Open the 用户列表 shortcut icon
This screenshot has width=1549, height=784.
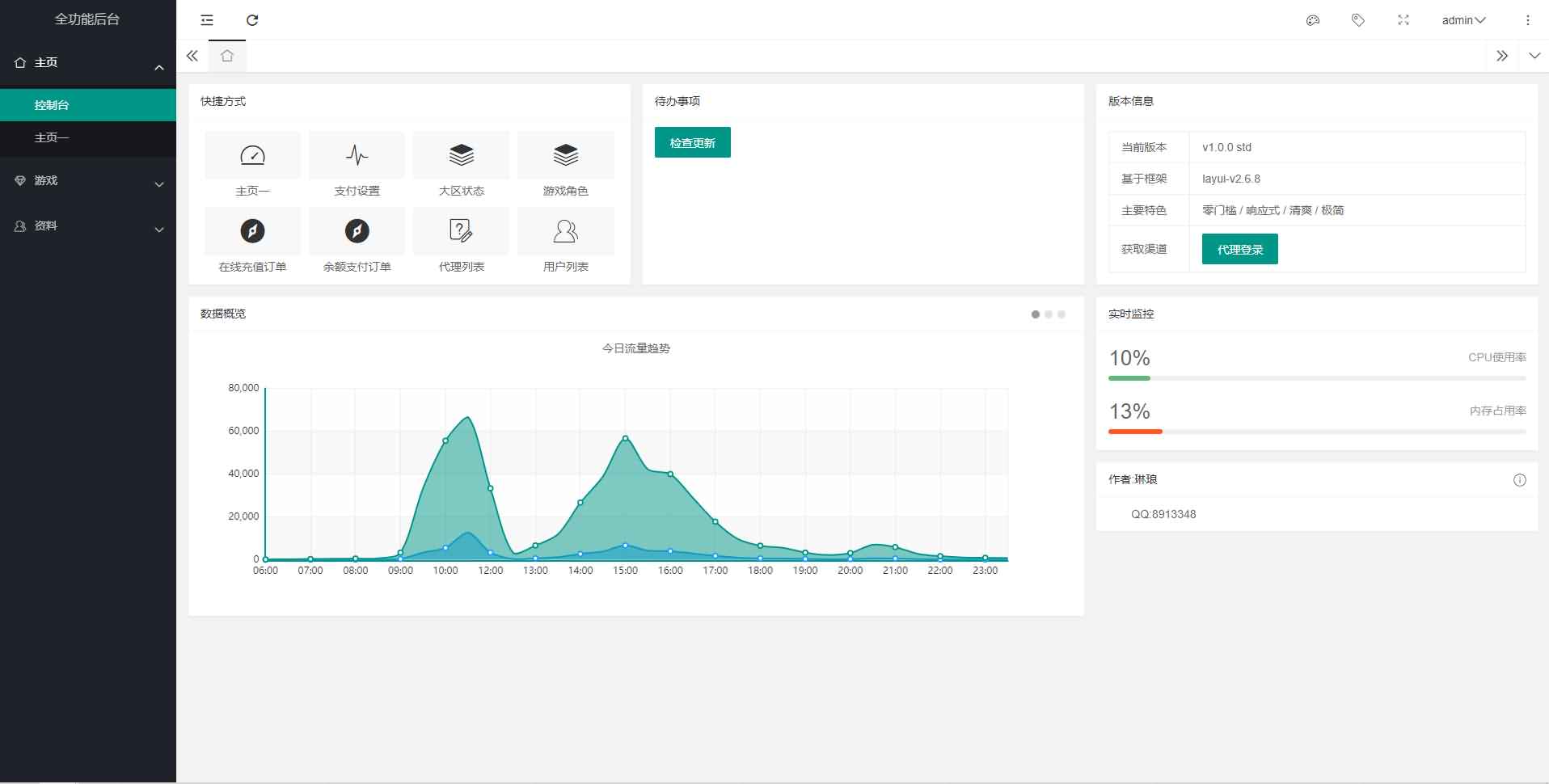coord(565,232)
